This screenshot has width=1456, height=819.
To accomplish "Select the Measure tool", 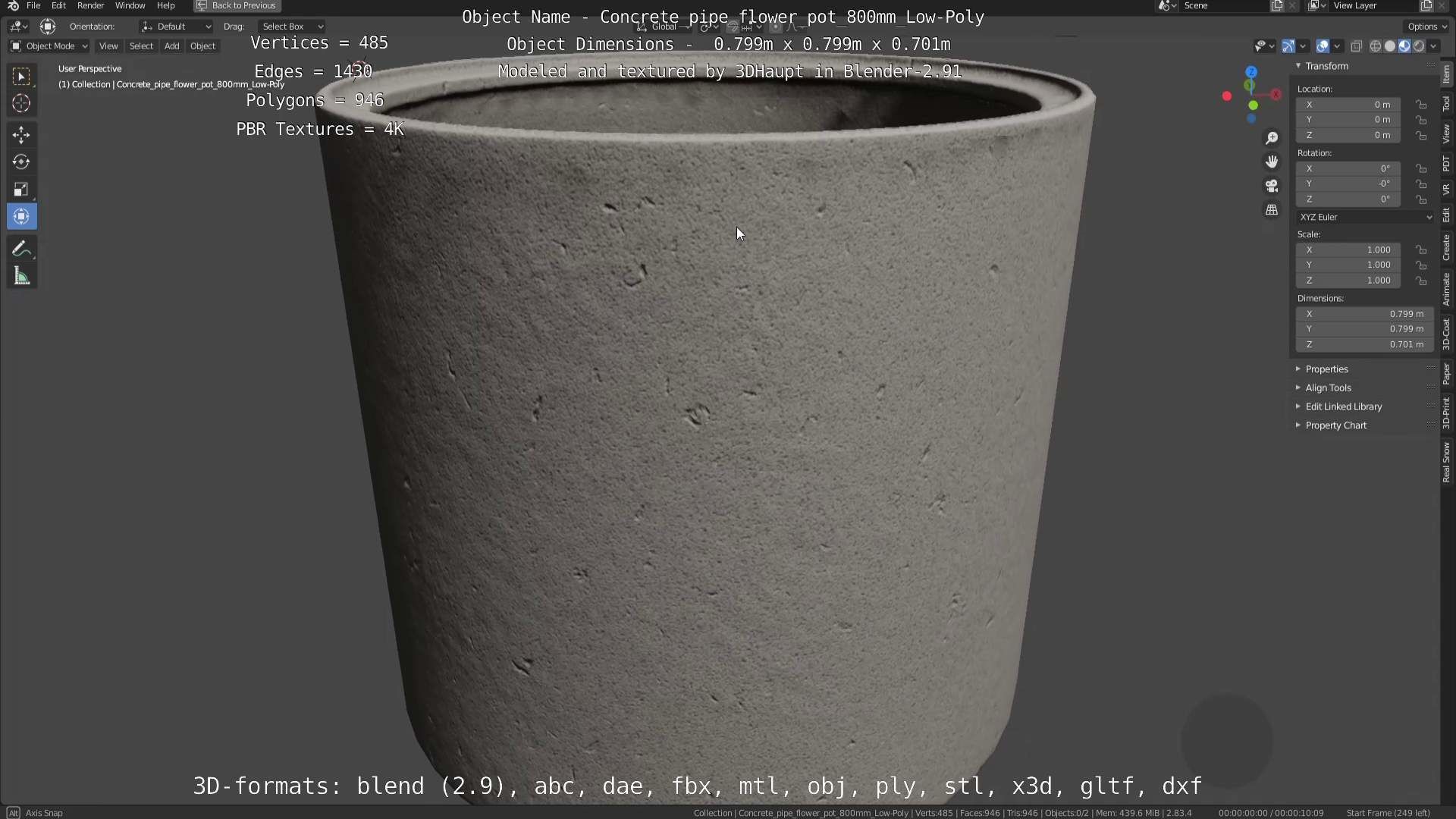I will click(x=21, y=276).
